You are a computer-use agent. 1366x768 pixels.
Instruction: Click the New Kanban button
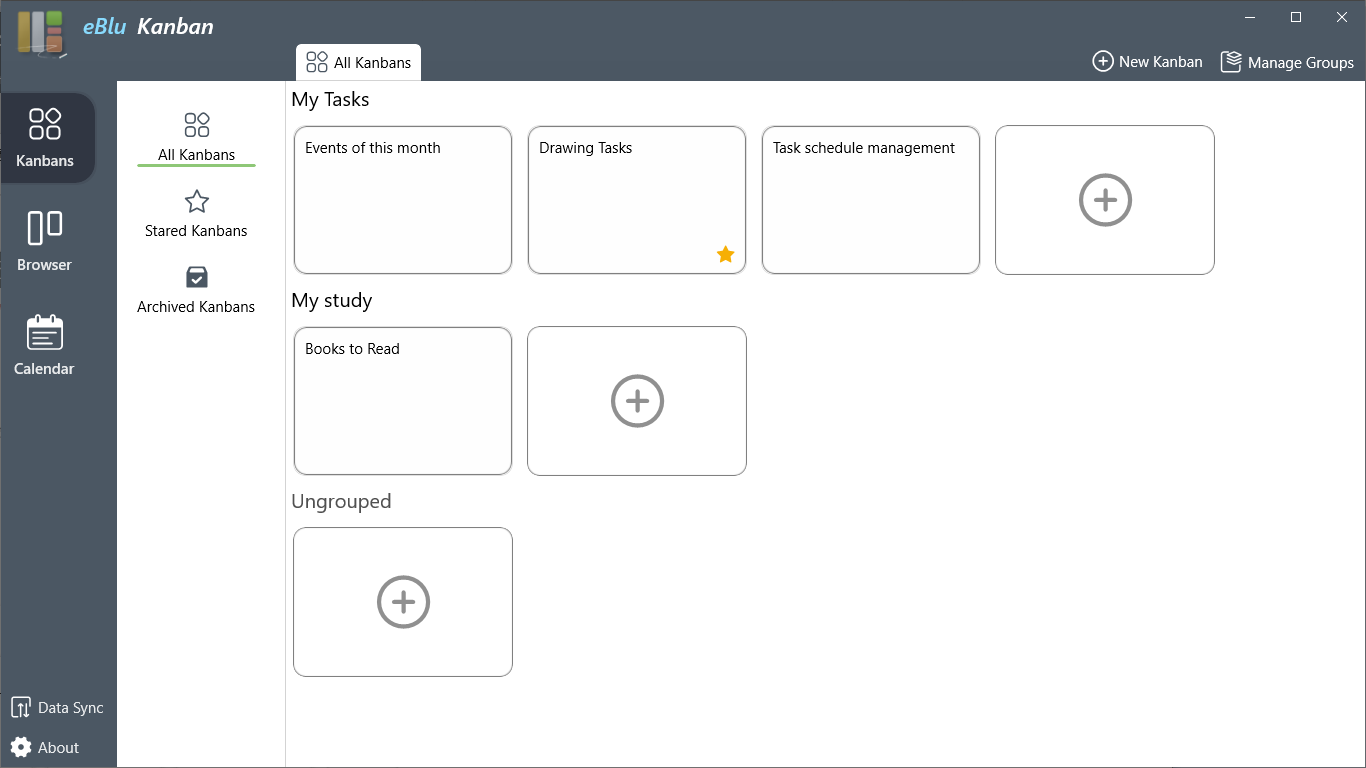1147,62
